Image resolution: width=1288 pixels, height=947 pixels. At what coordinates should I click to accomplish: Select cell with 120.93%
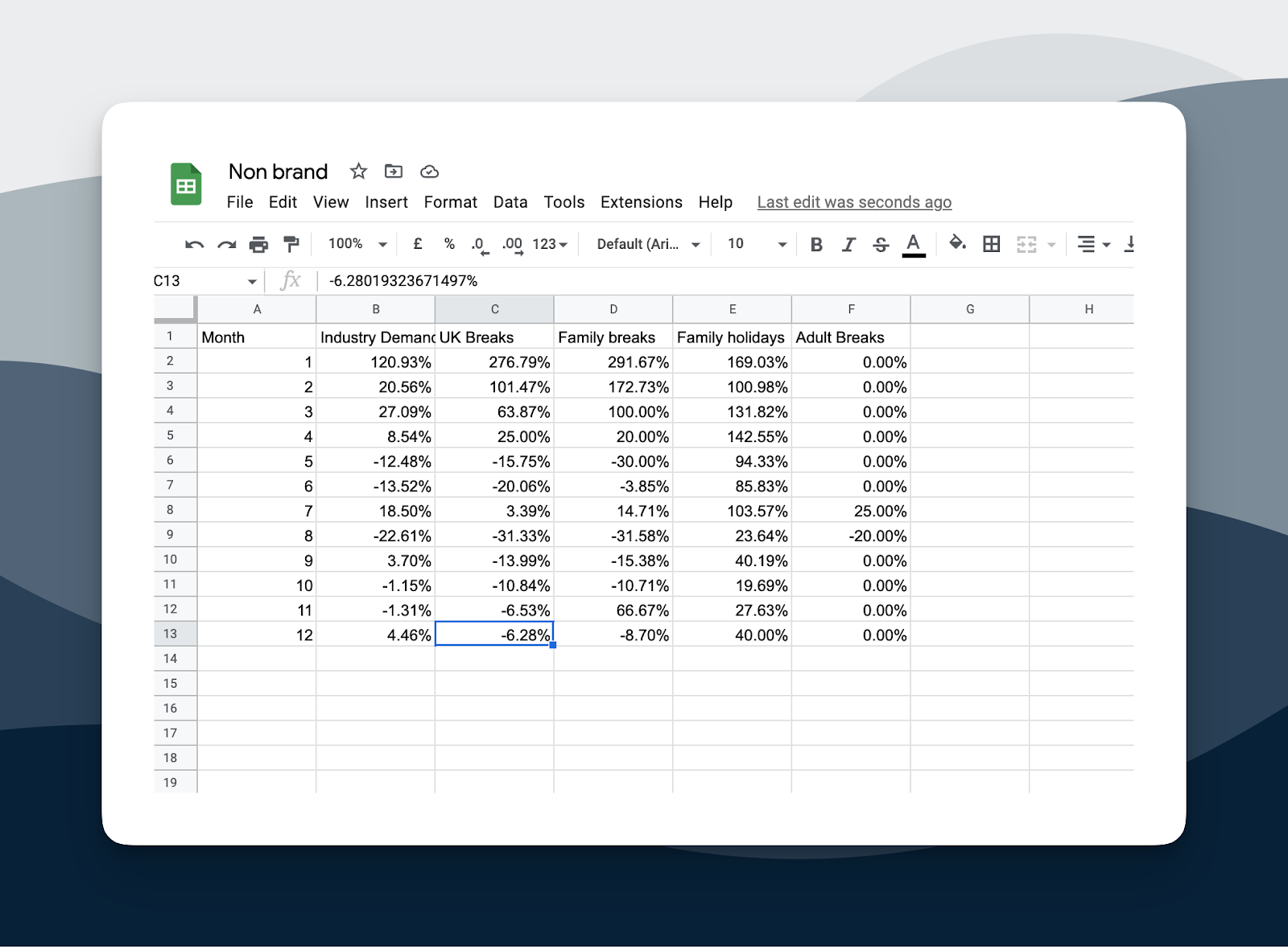[x=376, y=362]
